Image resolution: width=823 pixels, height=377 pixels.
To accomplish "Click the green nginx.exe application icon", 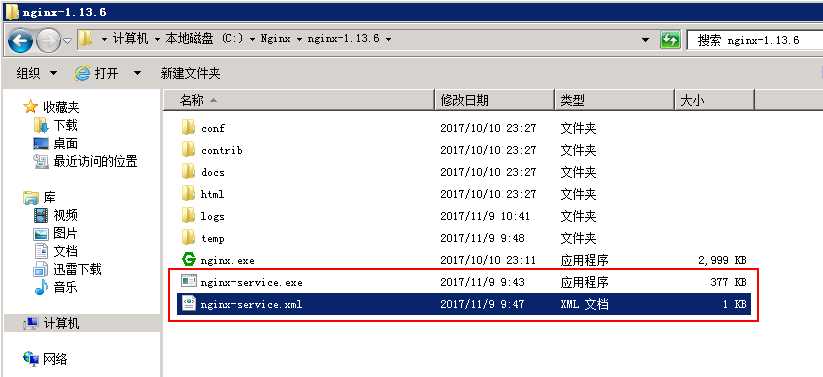I will click(188, 259).
